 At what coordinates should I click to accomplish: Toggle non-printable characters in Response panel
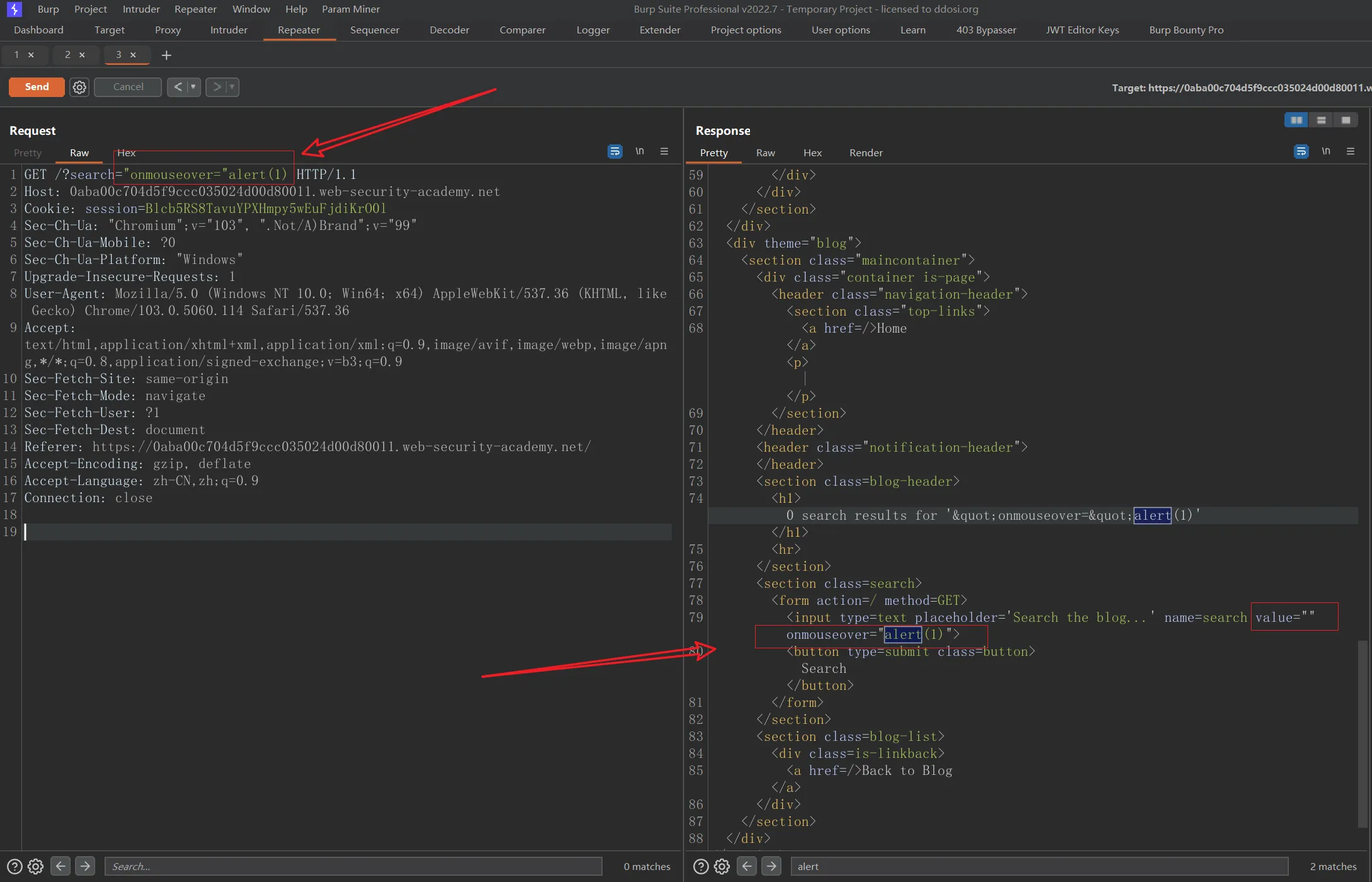[1326, 152]
